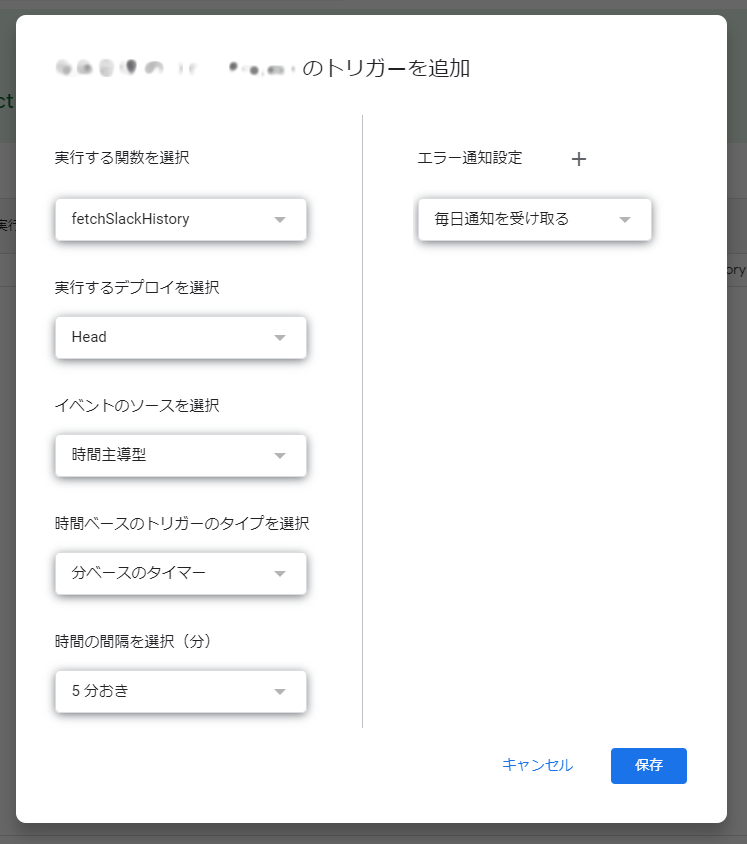Click the arrow icon beside 時間主導型

280,455
